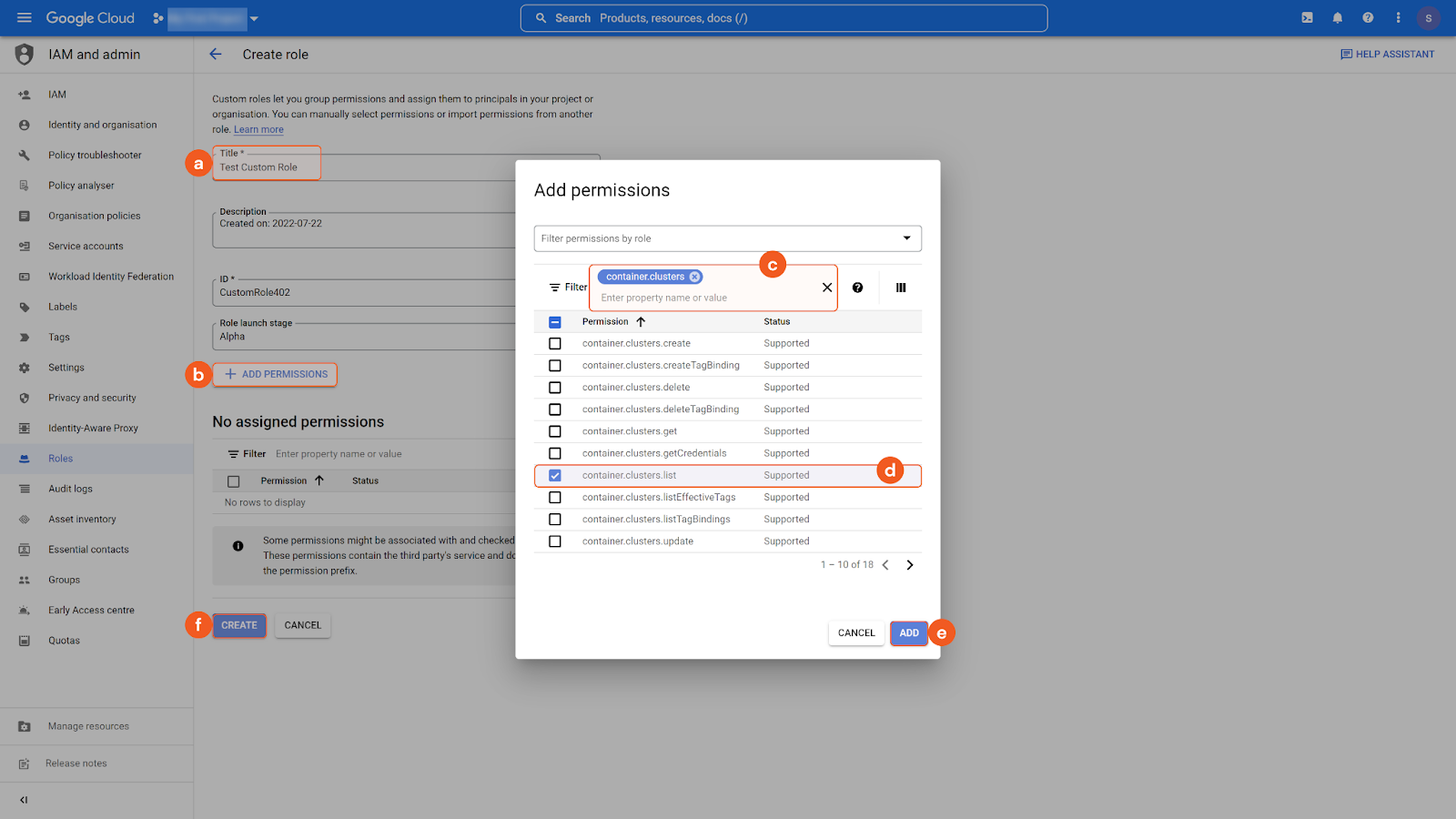Viewport: 1456px width, 819px height.
Task: Open the project selector dropdown
Action: [x=254, y=18]
